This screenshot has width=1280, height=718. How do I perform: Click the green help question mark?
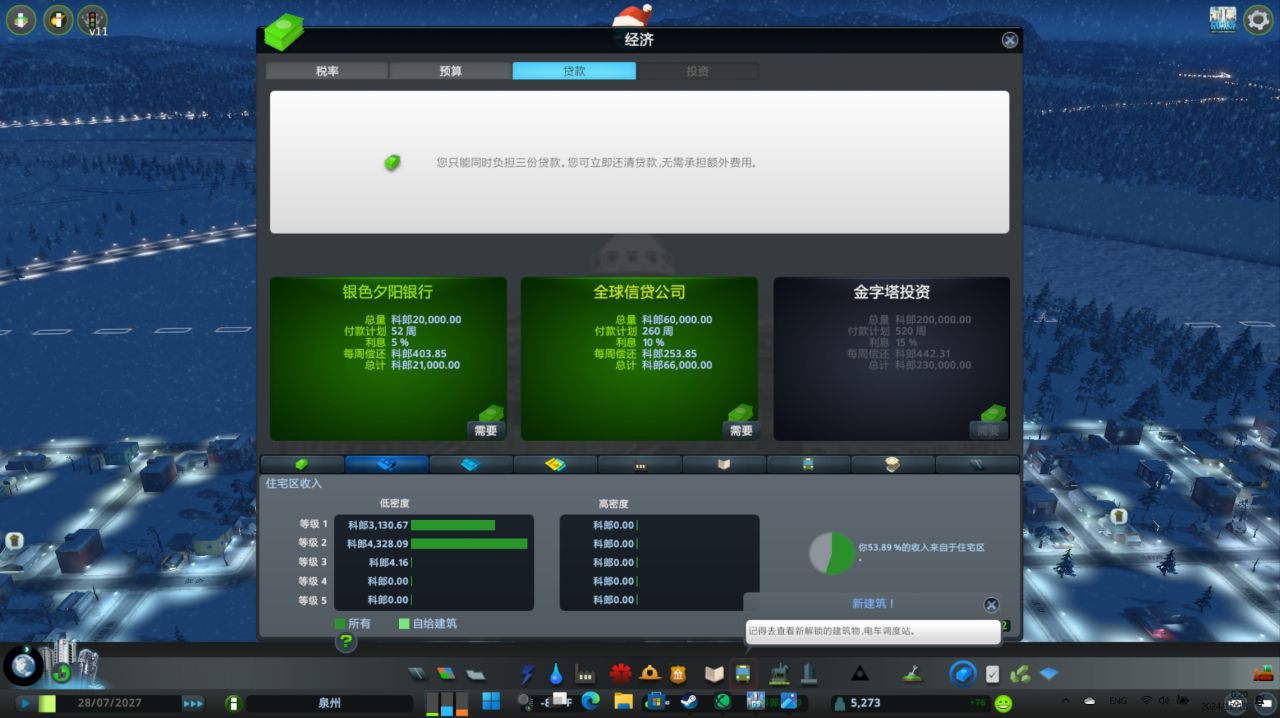tap(346, 642)
